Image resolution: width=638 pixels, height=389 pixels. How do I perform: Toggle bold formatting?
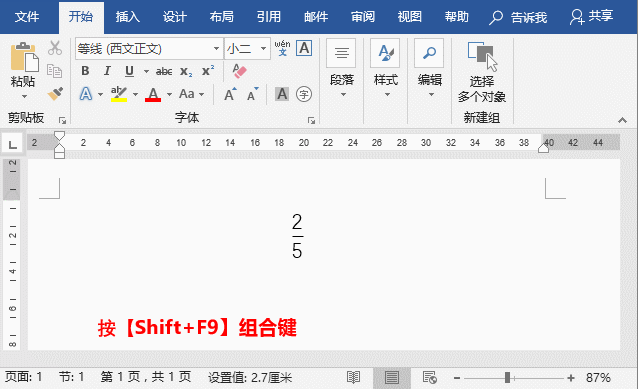point(85,71)
